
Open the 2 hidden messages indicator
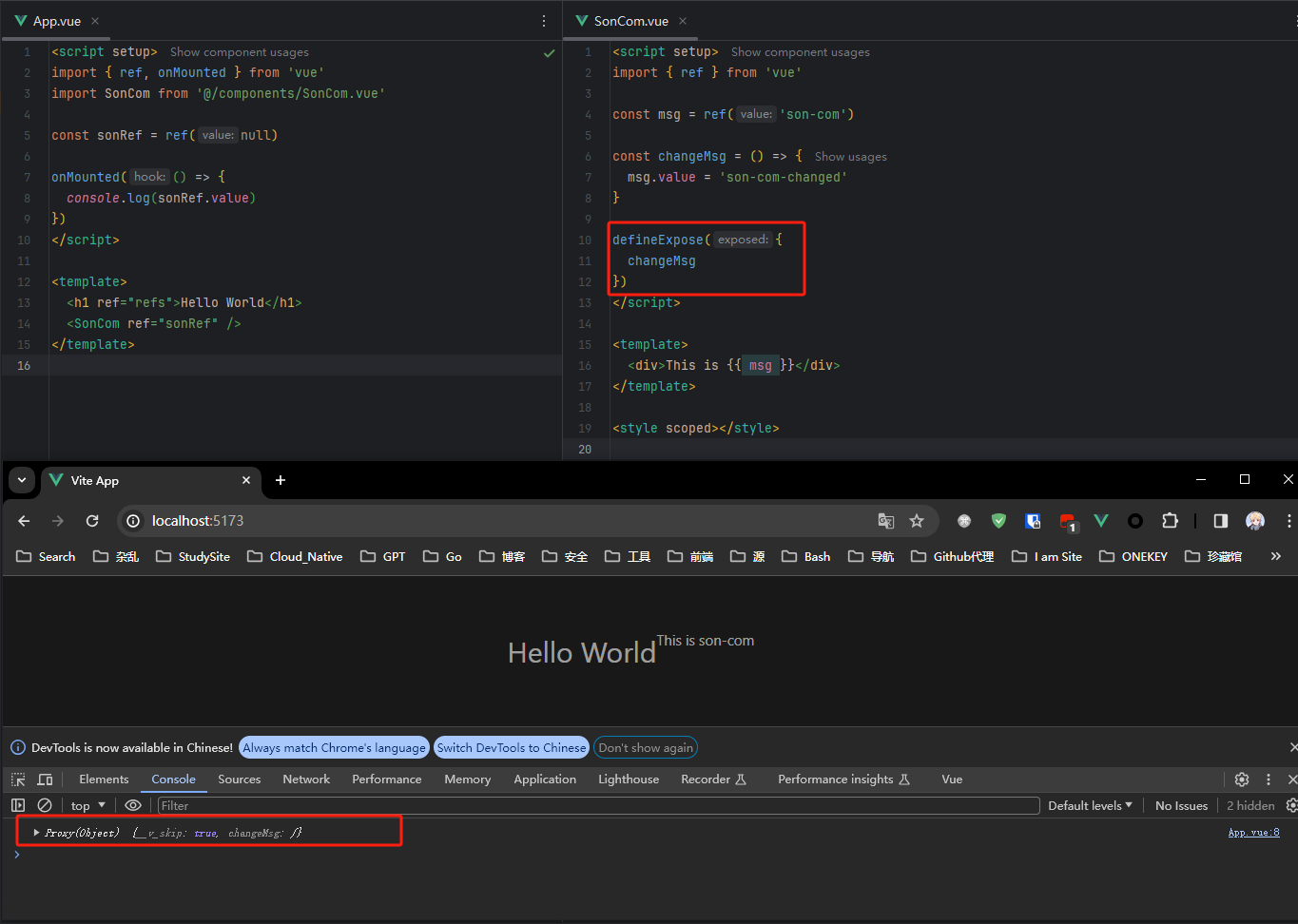click(x=1250, y=805)
